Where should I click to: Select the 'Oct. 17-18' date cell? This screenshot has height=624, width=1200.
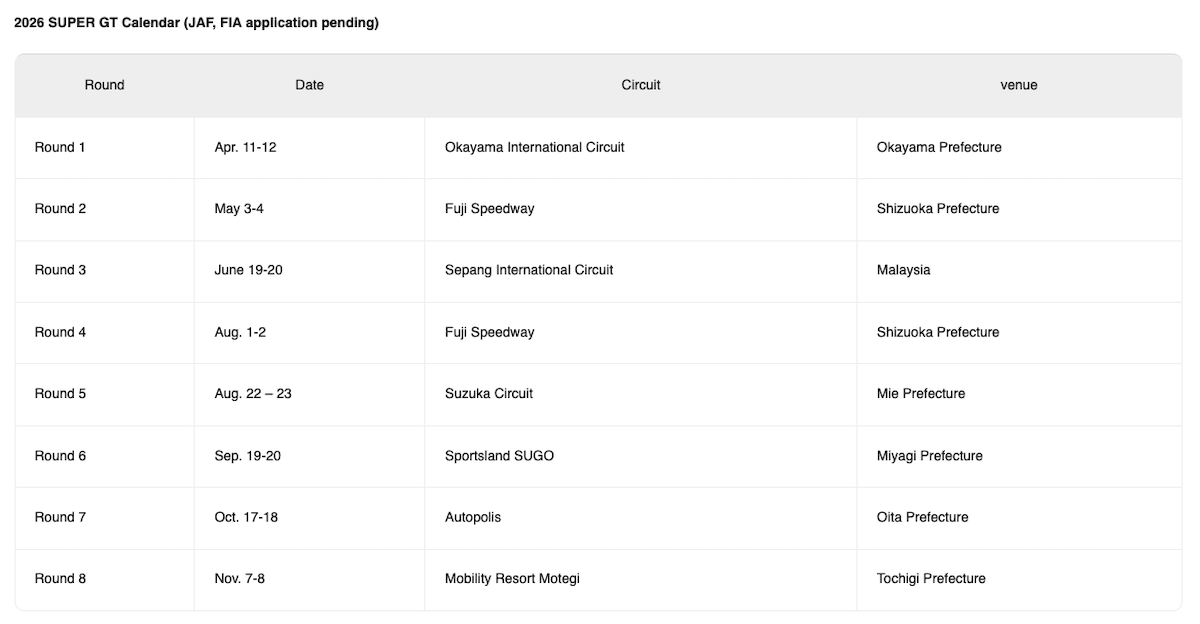coord(309,518)
